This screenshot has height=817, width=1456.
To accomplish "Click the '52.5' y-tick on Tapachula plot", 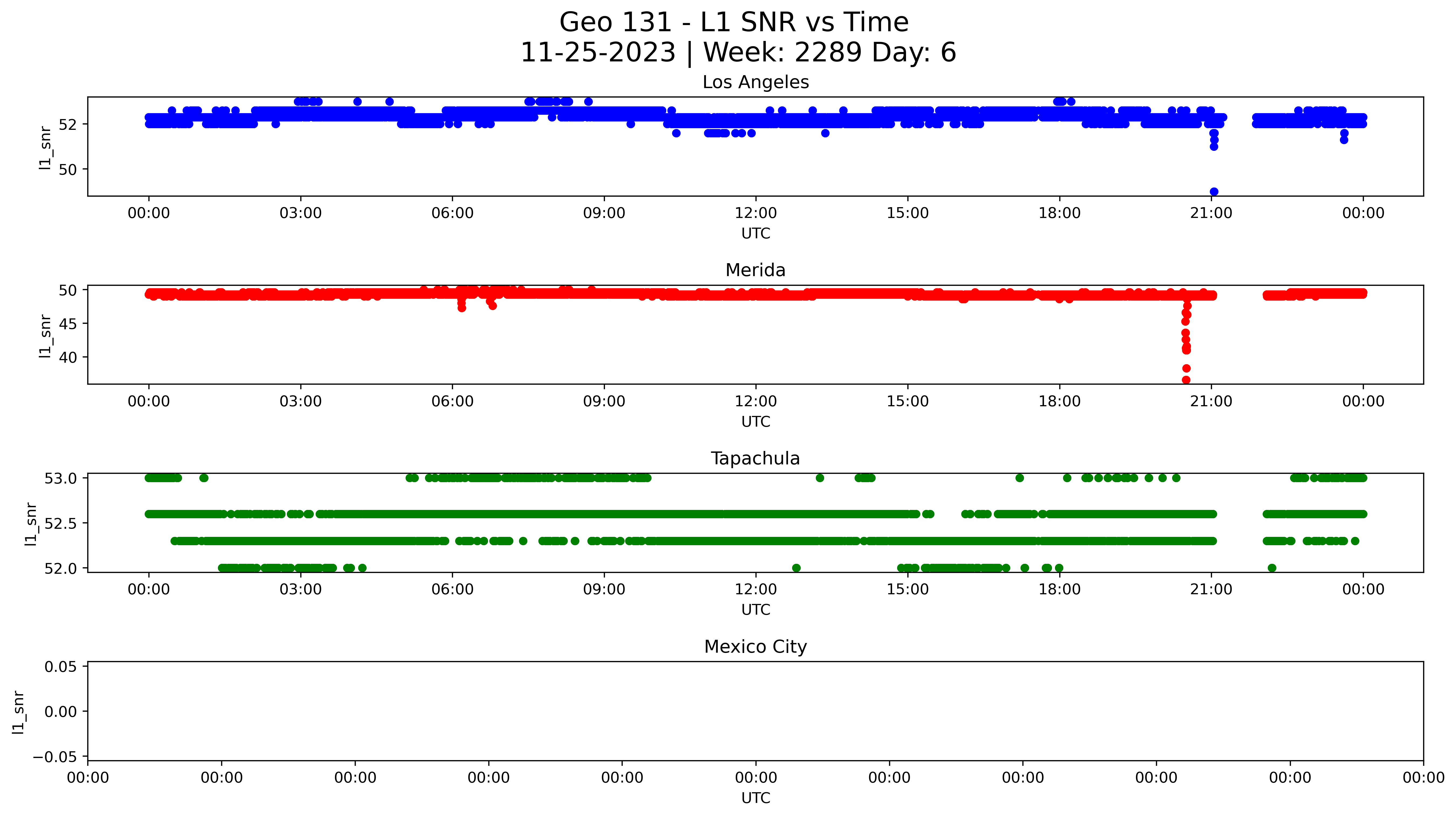I will [x=61, y=524].
